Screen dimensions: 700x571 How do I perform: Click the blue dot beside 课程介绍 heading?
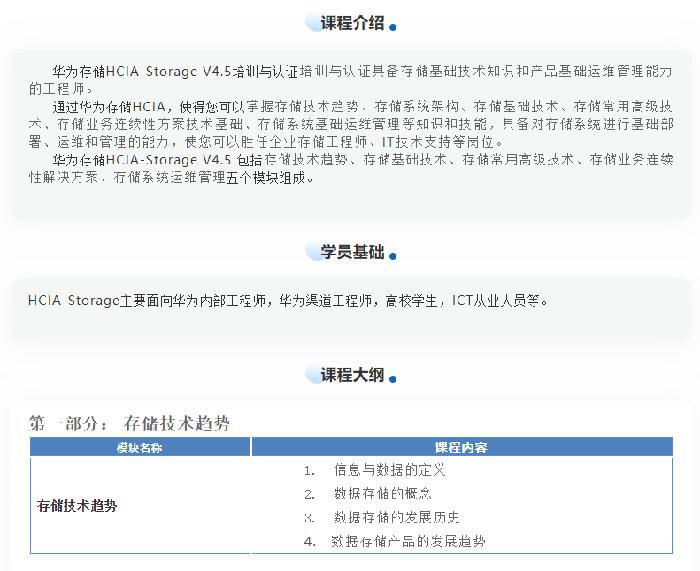coord(393,28)
